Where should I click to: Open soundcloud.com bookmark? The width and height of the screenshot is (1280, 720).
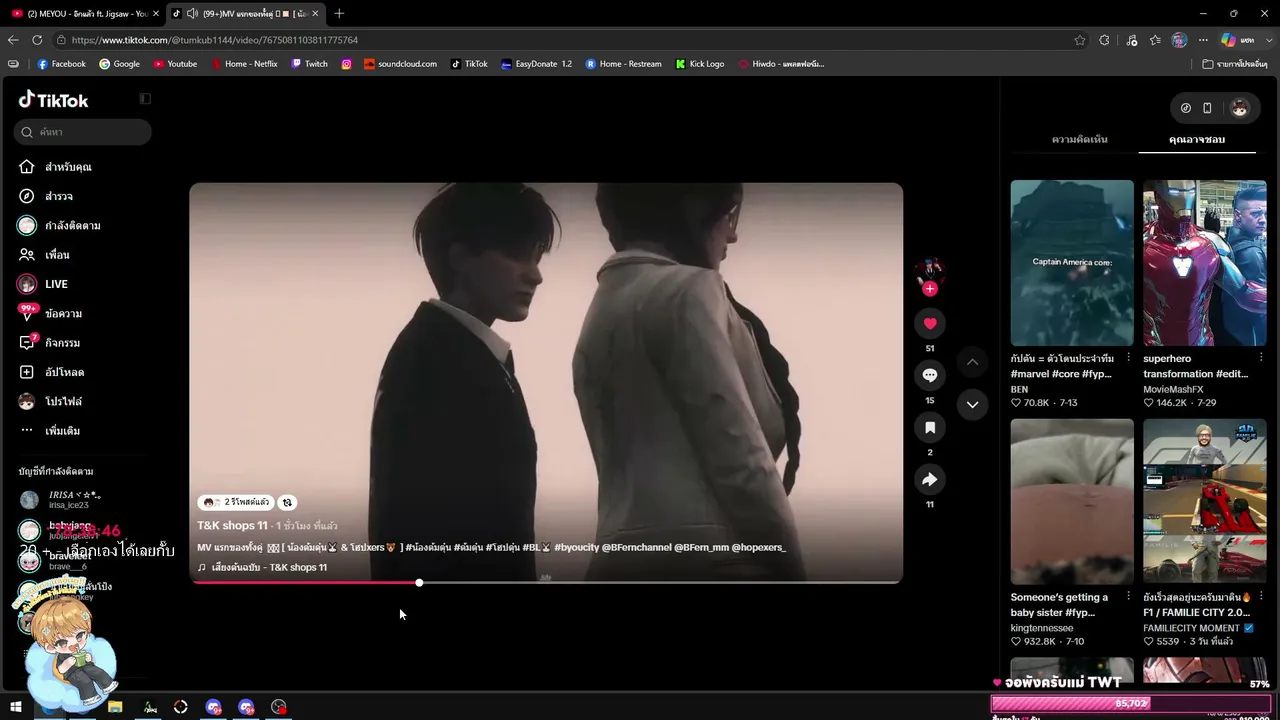[x=400, y=64]
